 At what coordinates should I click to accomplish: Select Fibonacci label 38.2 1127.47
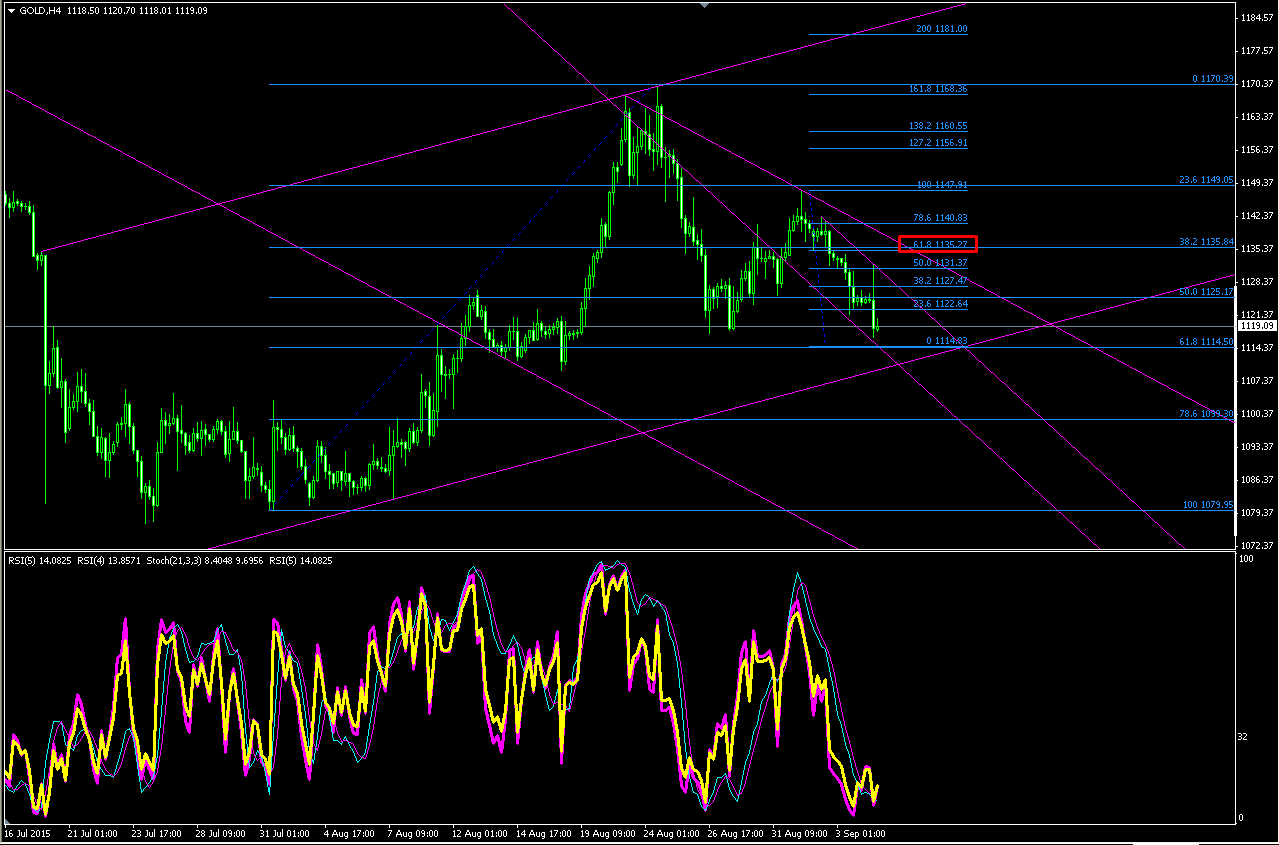pyautogui.click(x=939, y=281)
